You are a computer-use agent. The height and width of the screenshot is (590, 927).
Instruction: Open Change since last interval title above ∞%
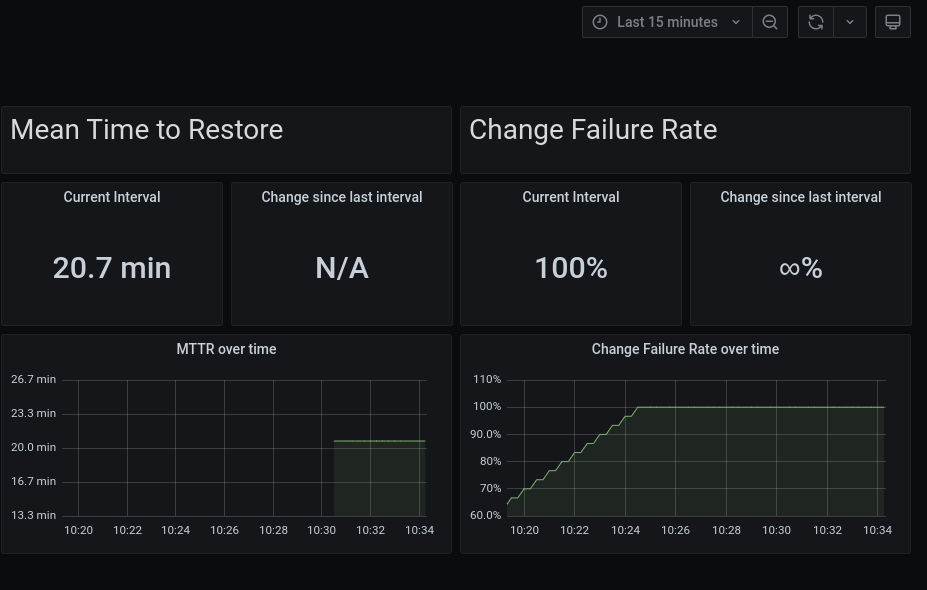[x=800, y=197]
